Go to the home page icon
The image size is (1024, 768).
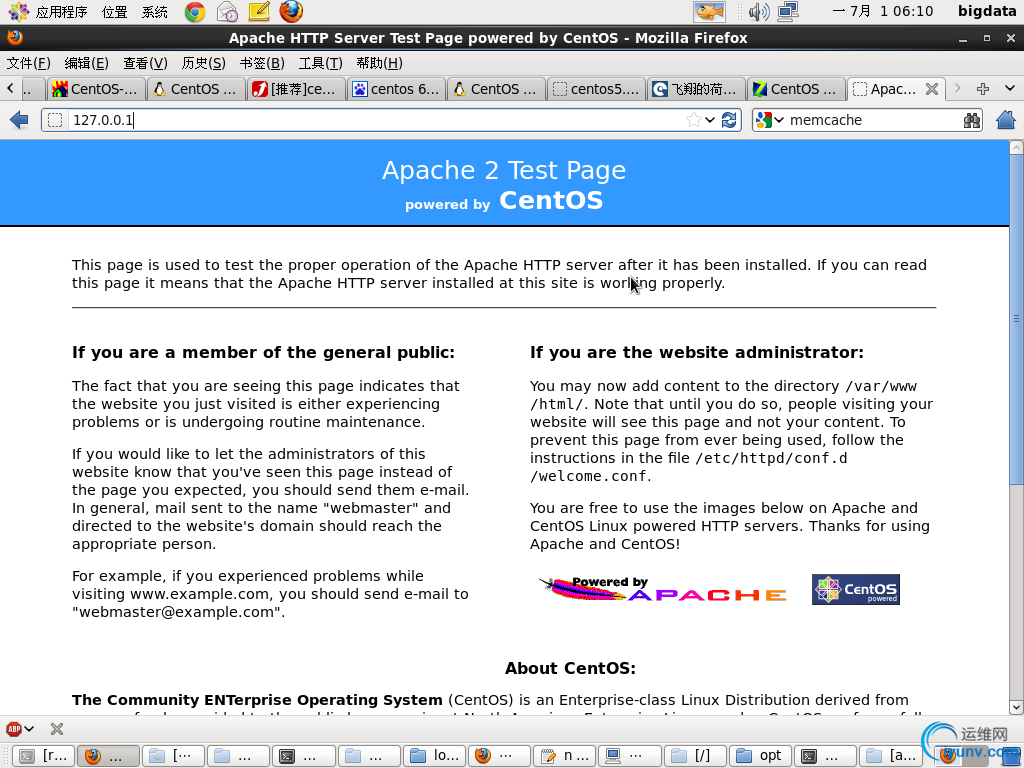(1006, 120)
